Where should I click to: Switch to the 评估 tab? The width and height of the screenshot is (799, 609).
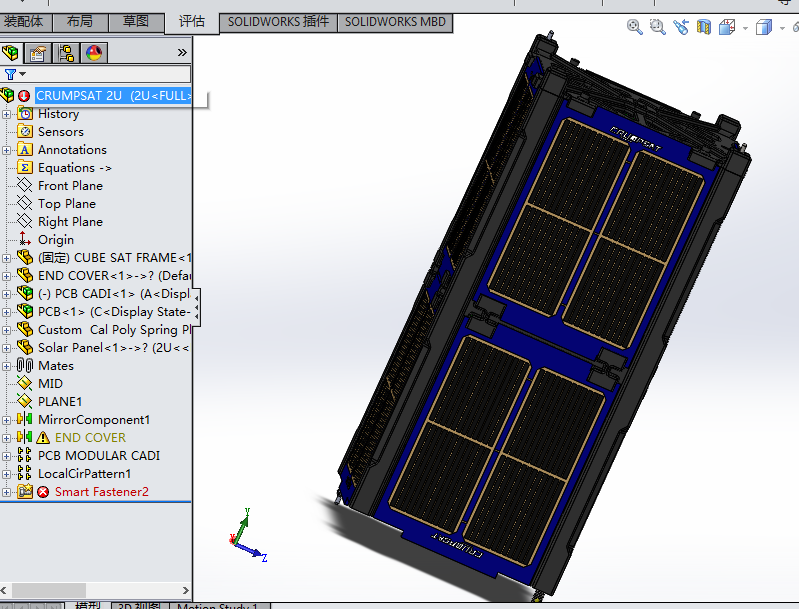192,21
